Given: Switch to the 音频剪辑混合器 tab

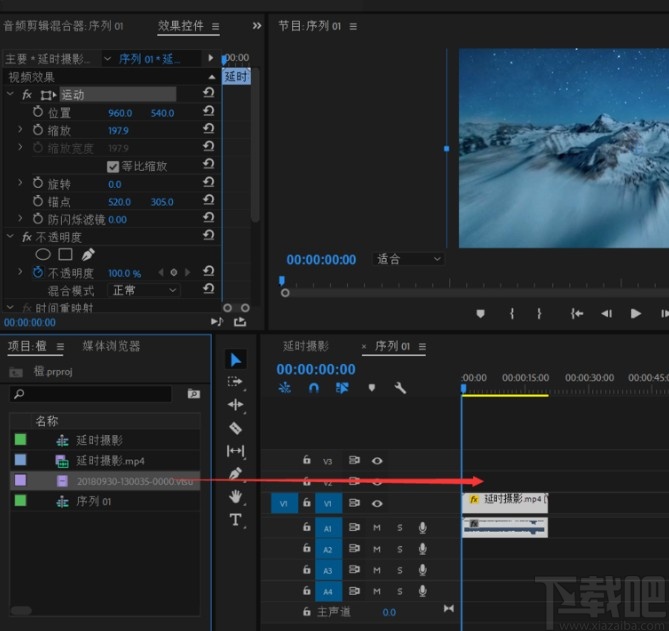Looking at the screenshot, I should click(63, 26).
